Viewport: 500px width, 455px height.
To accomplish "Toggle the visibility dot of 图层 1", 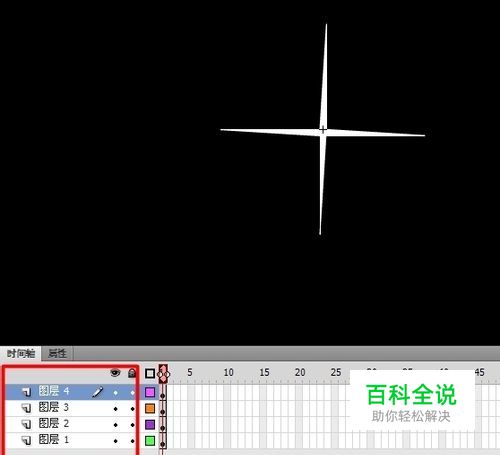I will point(115,441).
